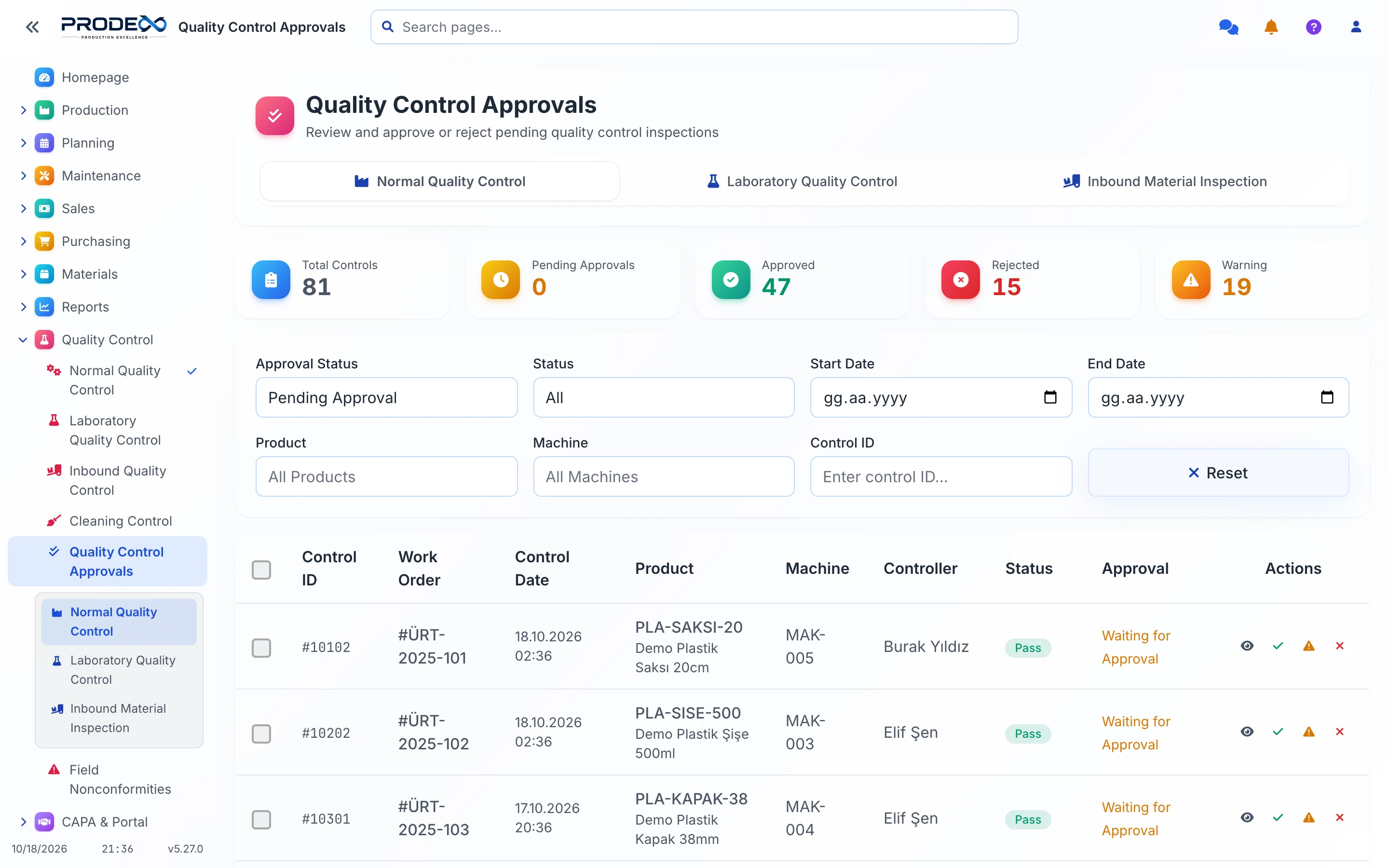Click the Materials box icon

[x=44, y=274]
